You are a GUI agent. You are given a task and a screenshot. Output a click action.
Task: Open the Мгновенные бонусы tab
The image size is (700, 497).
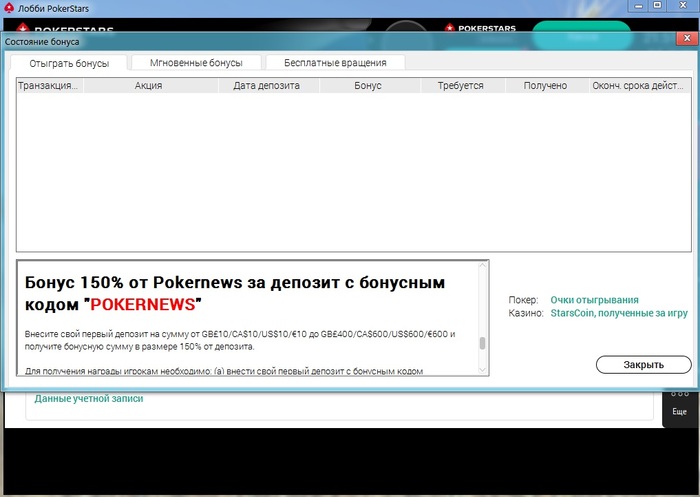tap(196, 63)
